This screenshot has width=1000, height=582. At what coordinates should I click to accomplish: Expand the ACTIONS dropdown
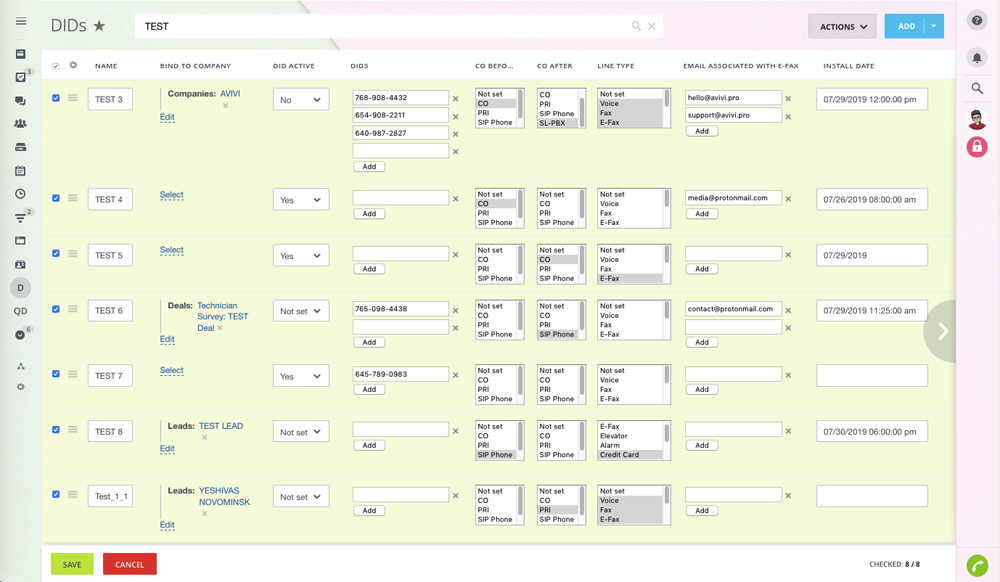coord(842,27)
